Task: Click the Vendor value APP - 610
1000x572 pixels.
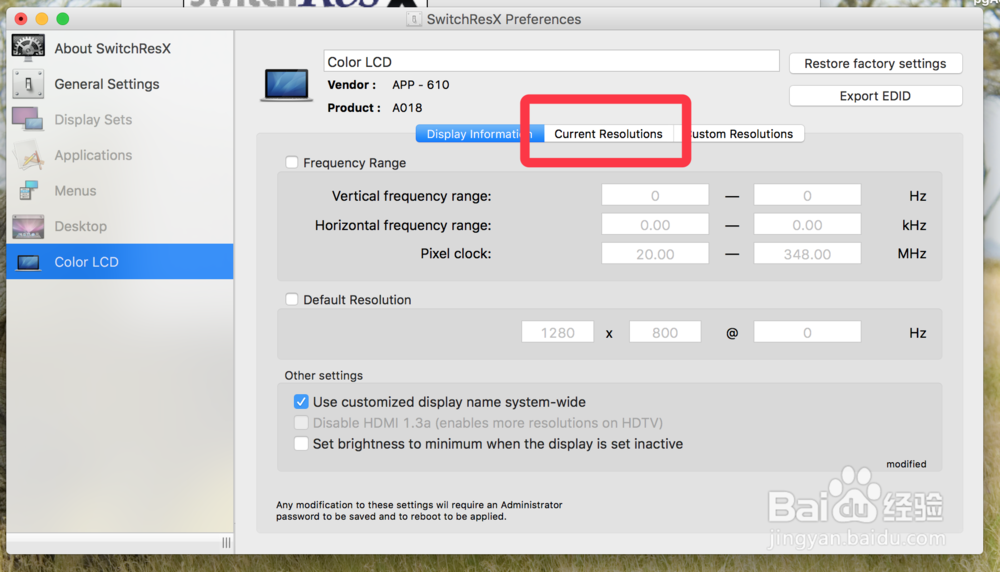Action: (x=420, y=85)
